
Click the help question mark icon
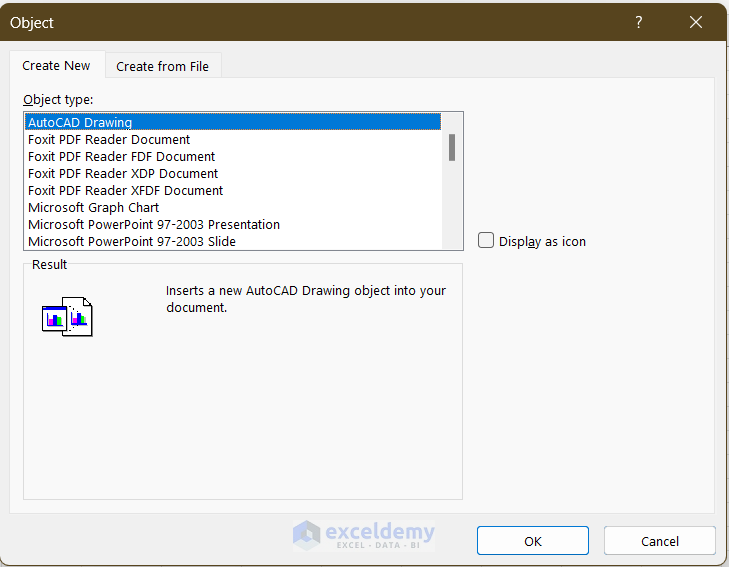click(639, 22)
